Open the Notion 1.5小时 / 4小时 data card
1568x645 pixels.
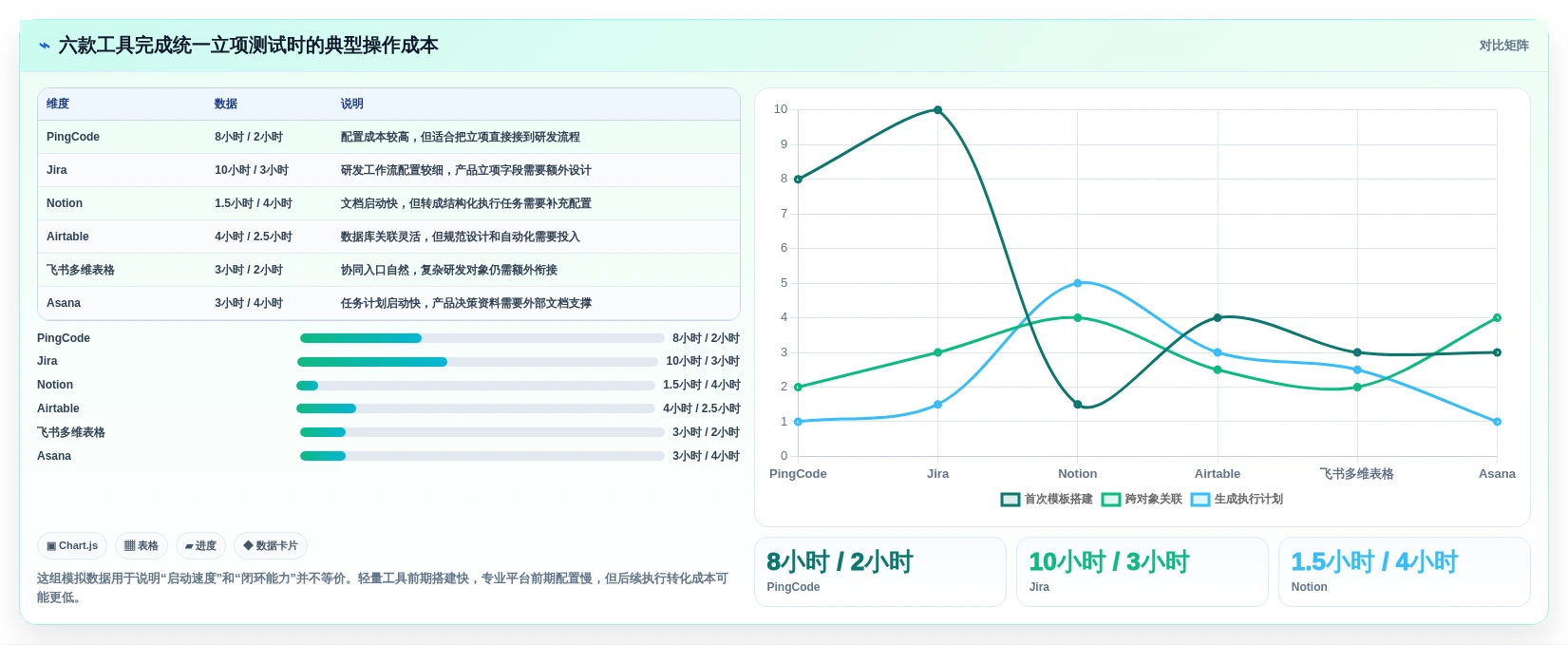(x=1405, y=572)
